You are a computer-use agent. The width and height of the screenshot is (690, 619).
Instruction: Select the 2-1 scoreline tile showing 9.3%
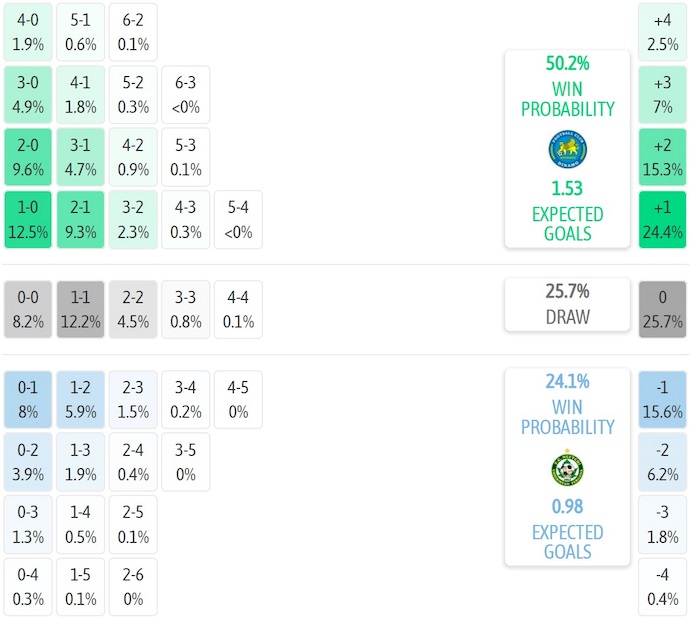pos(81,220)
